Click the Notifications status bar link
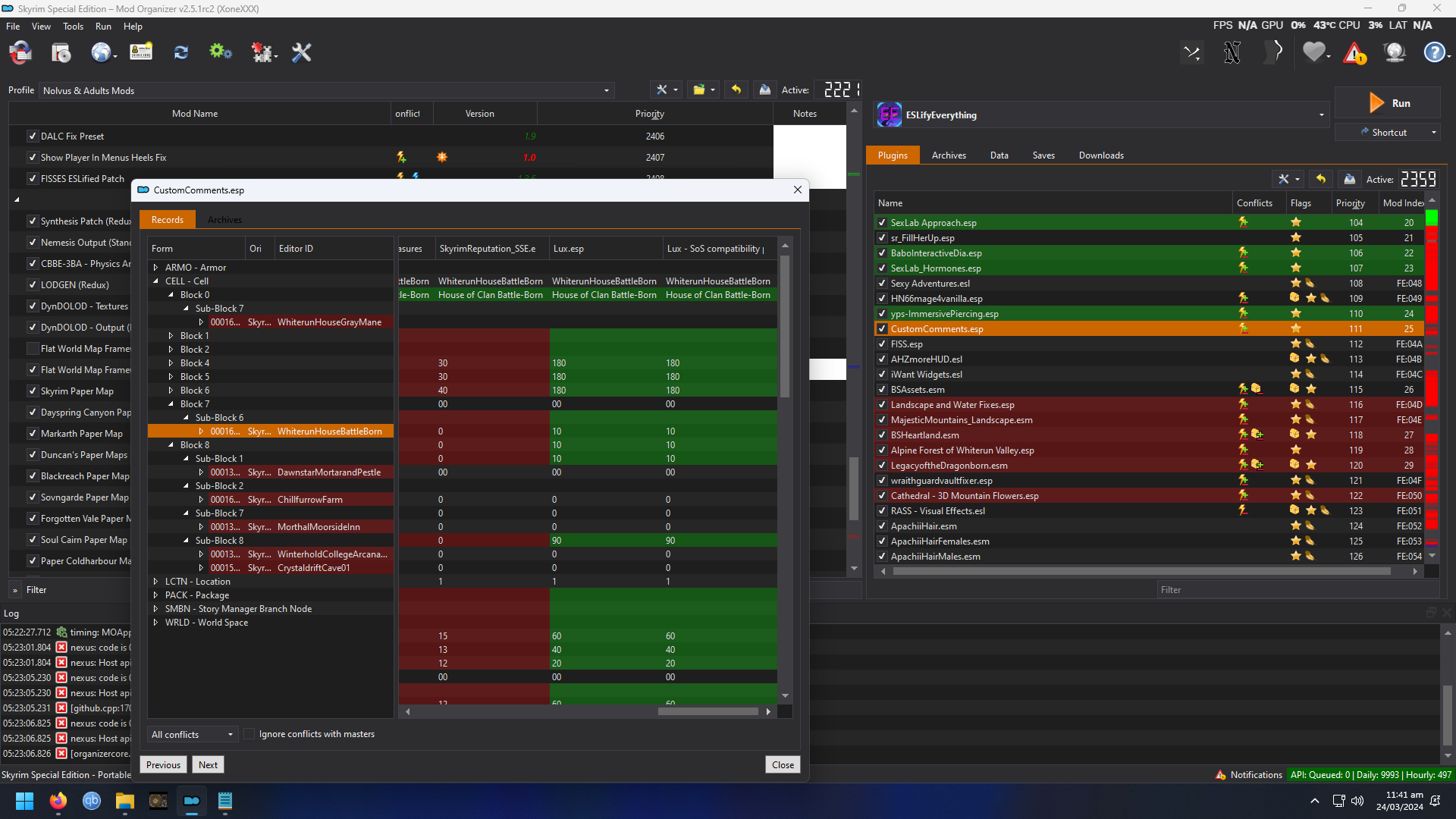This screenshot has height=819, width=1456. [x=1248, y=775]
